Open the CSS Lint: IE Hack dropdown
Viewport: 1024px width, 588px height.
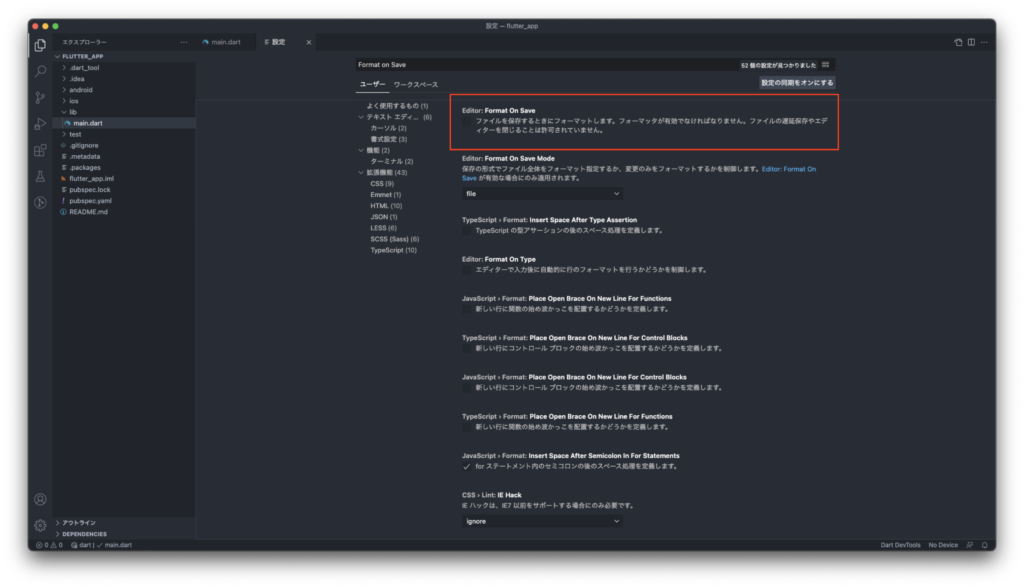[543, 520]
